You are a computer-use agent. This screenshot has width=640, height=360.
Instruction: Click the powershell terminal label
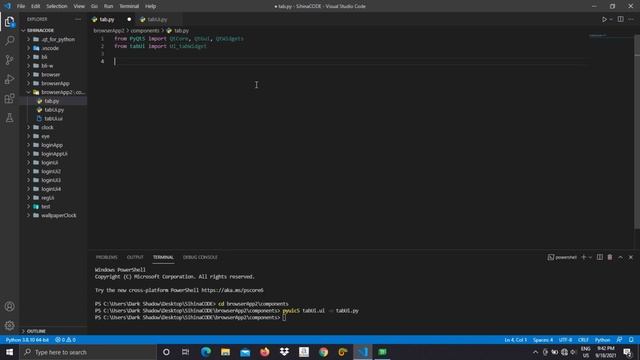tap(562, 257)
